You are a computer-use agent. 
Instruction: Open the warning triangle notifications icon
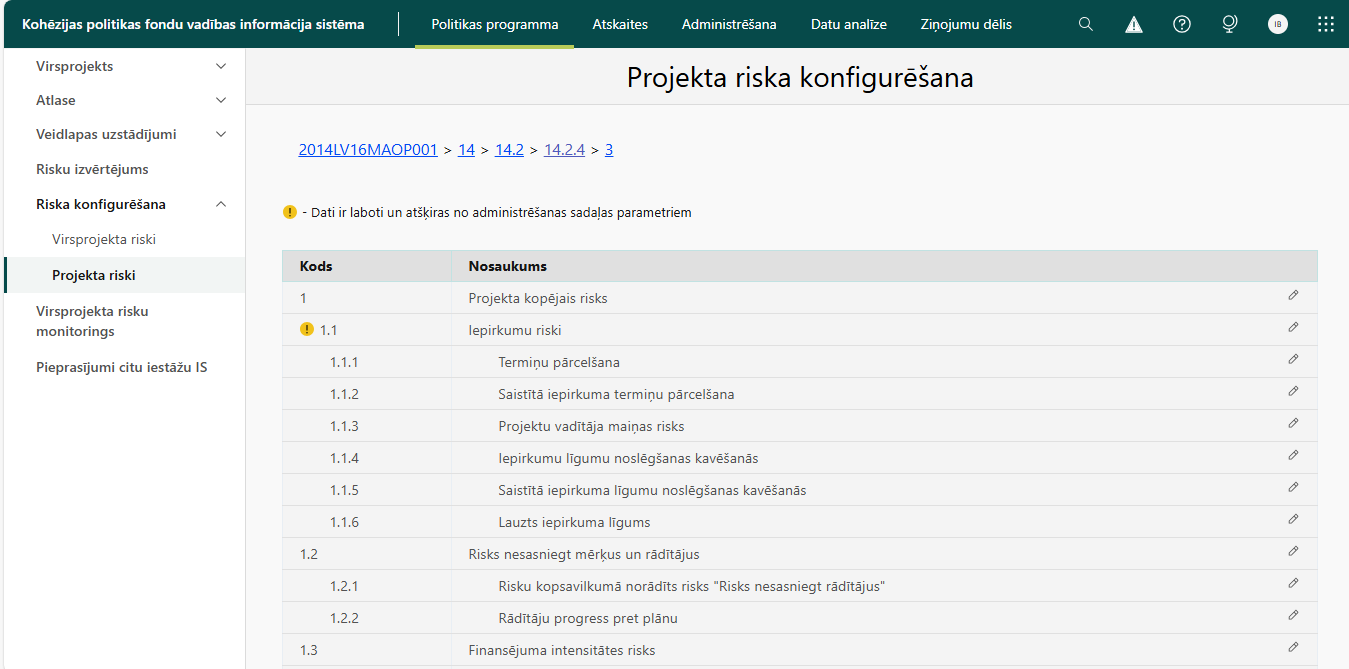point(1134,24)
